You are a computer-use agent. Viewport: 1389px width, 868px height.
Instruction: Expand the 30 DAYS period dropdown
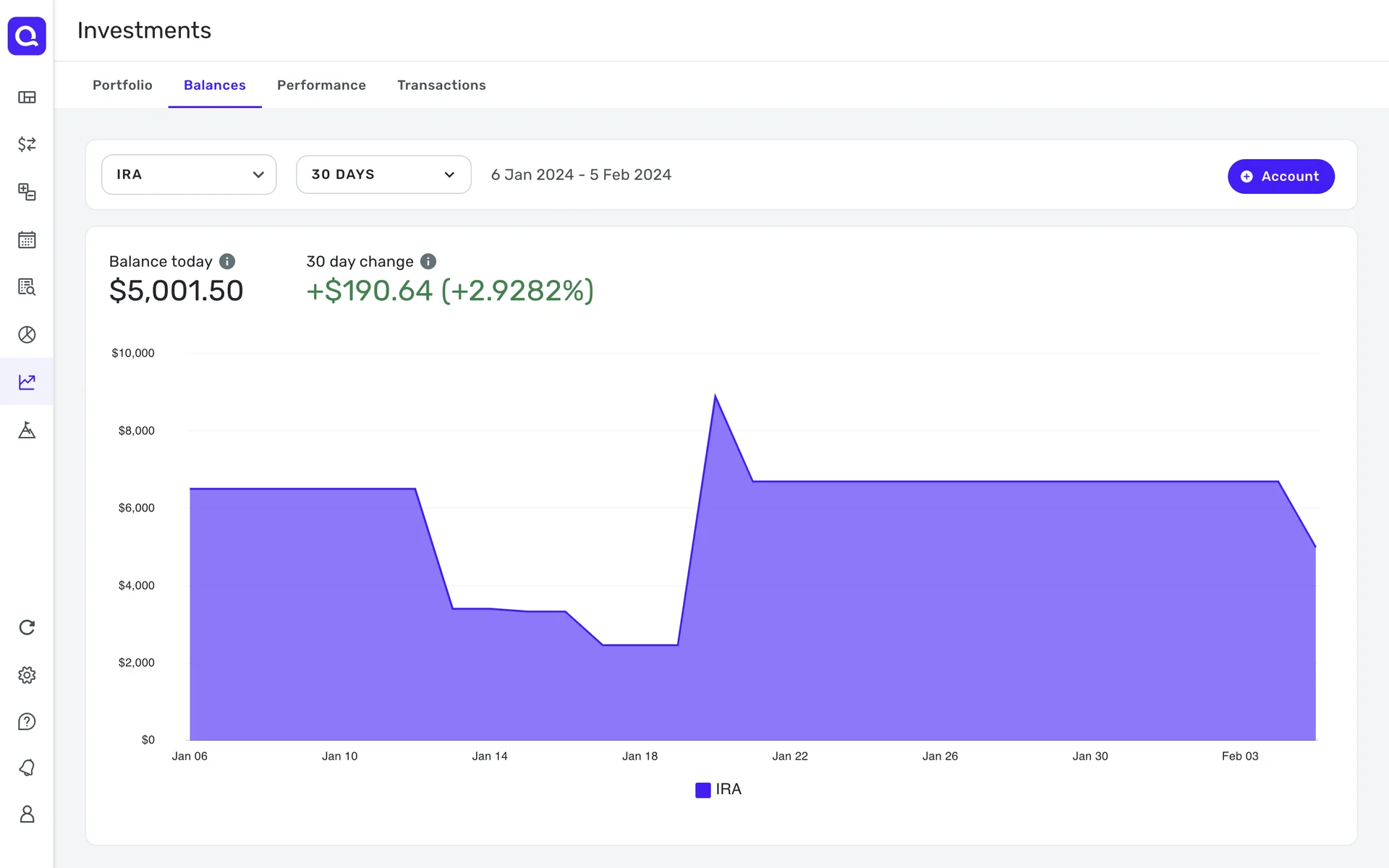383,174
